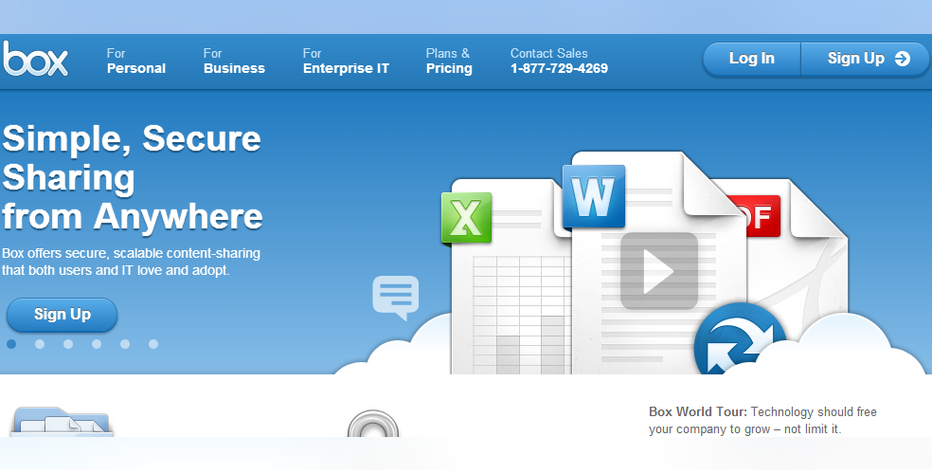Click the Simple, Secure Sharing headline
The image size is (932, 470).
132,177
